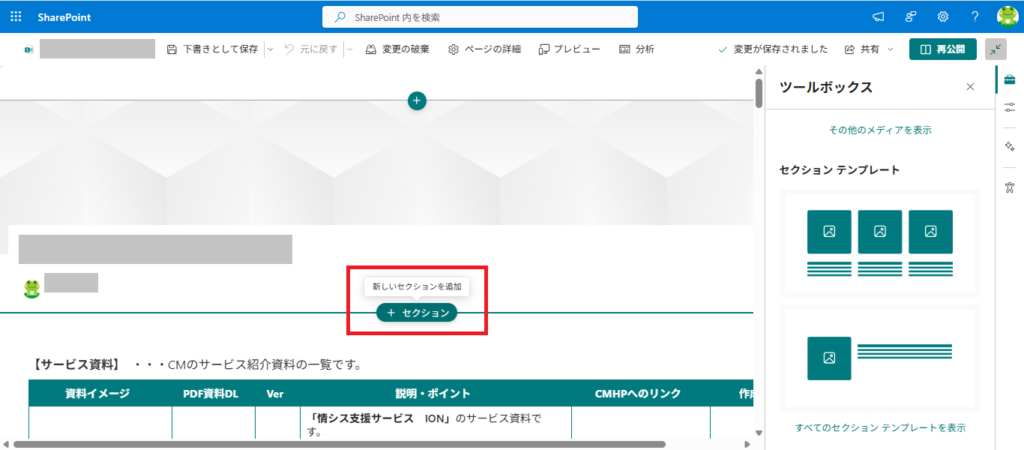This screenshot has height=450, width=1024.
Task: Click the frog author avatar below title
Action: coord(31,288)
